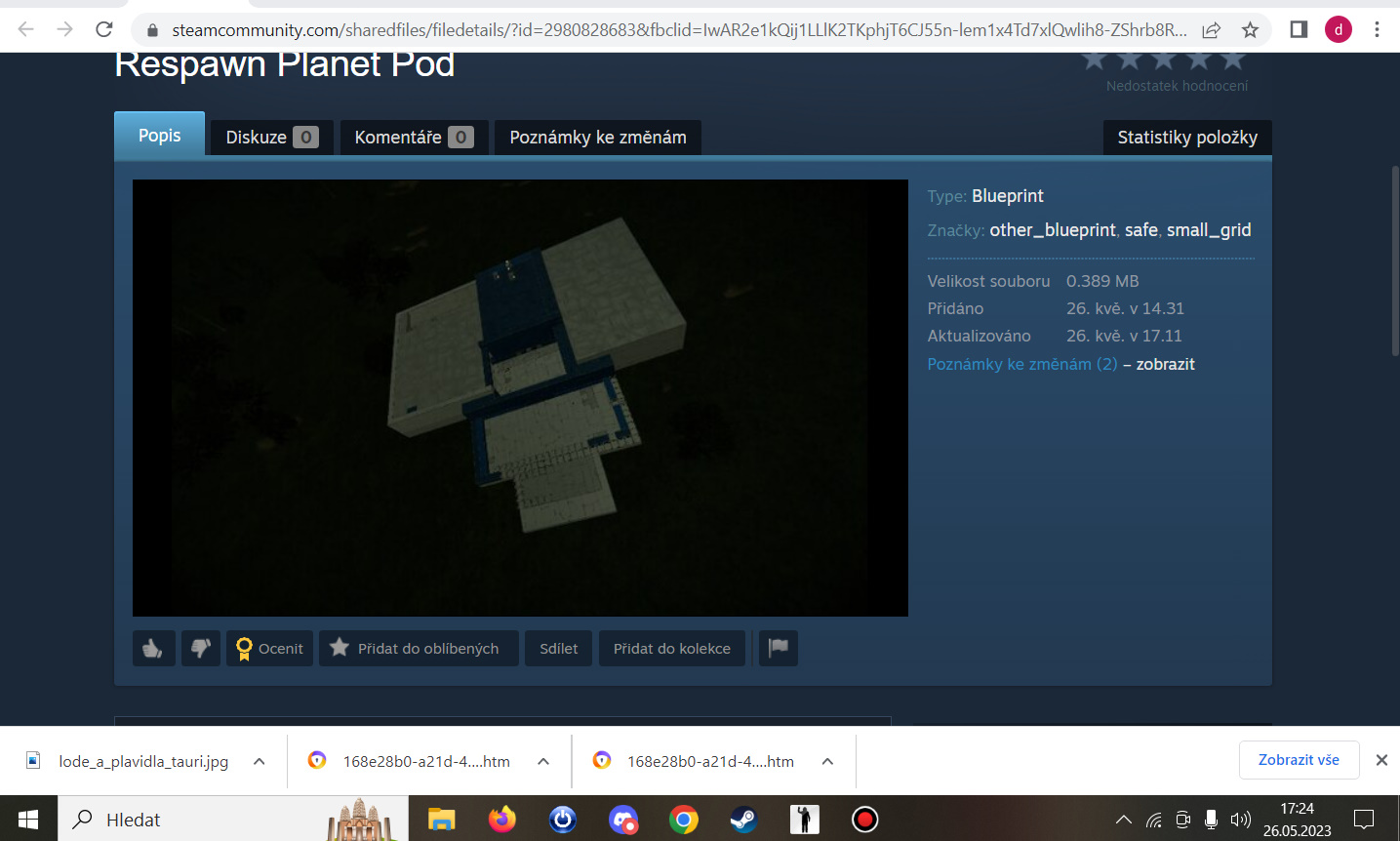Open the Chrome three-dot menu
The height and width of the screenshot is (841, 1400).
(1377, 29)
